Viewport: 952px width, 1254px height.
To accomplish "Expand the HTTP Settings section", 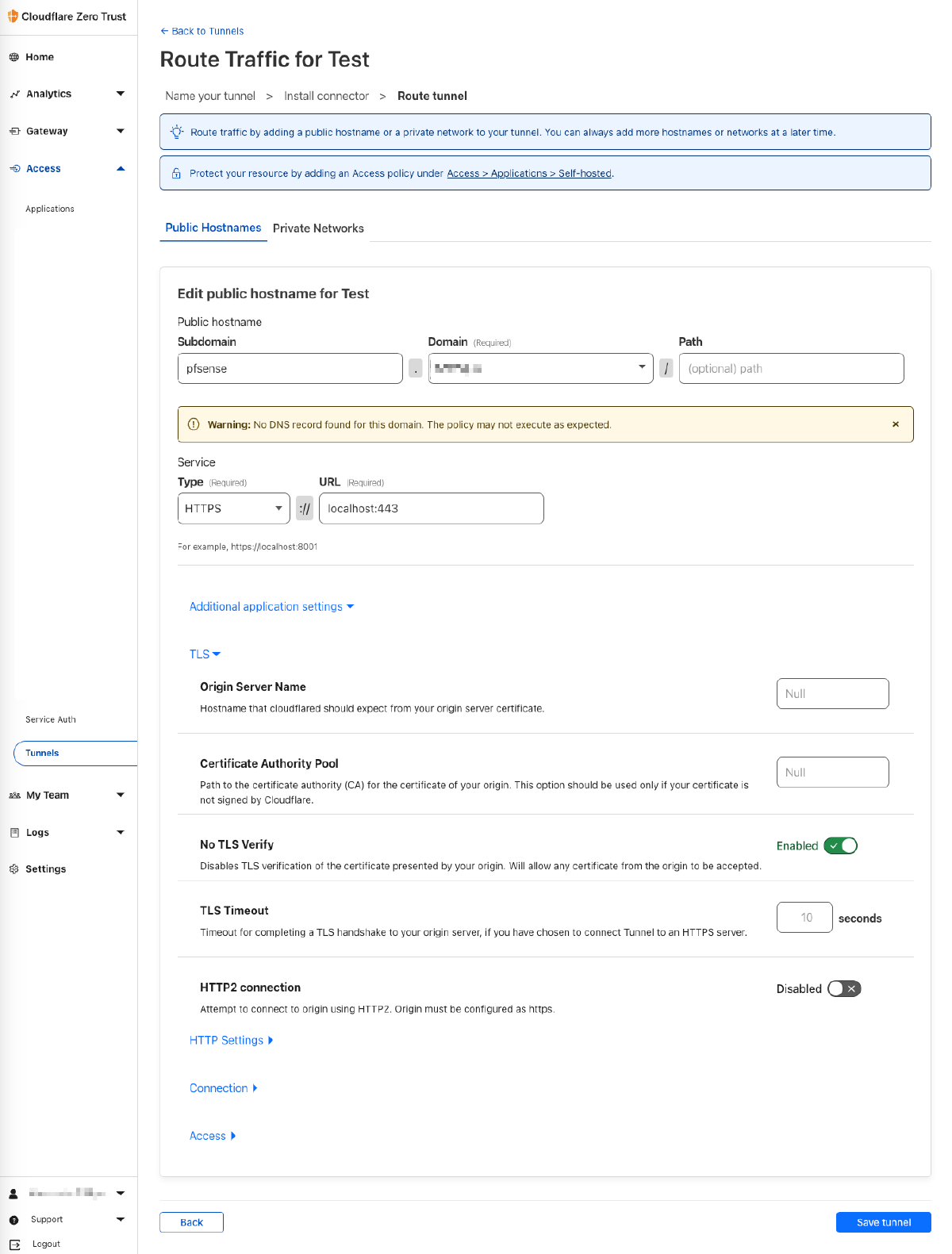I will pyautogui.click(x=231, y=1041).
